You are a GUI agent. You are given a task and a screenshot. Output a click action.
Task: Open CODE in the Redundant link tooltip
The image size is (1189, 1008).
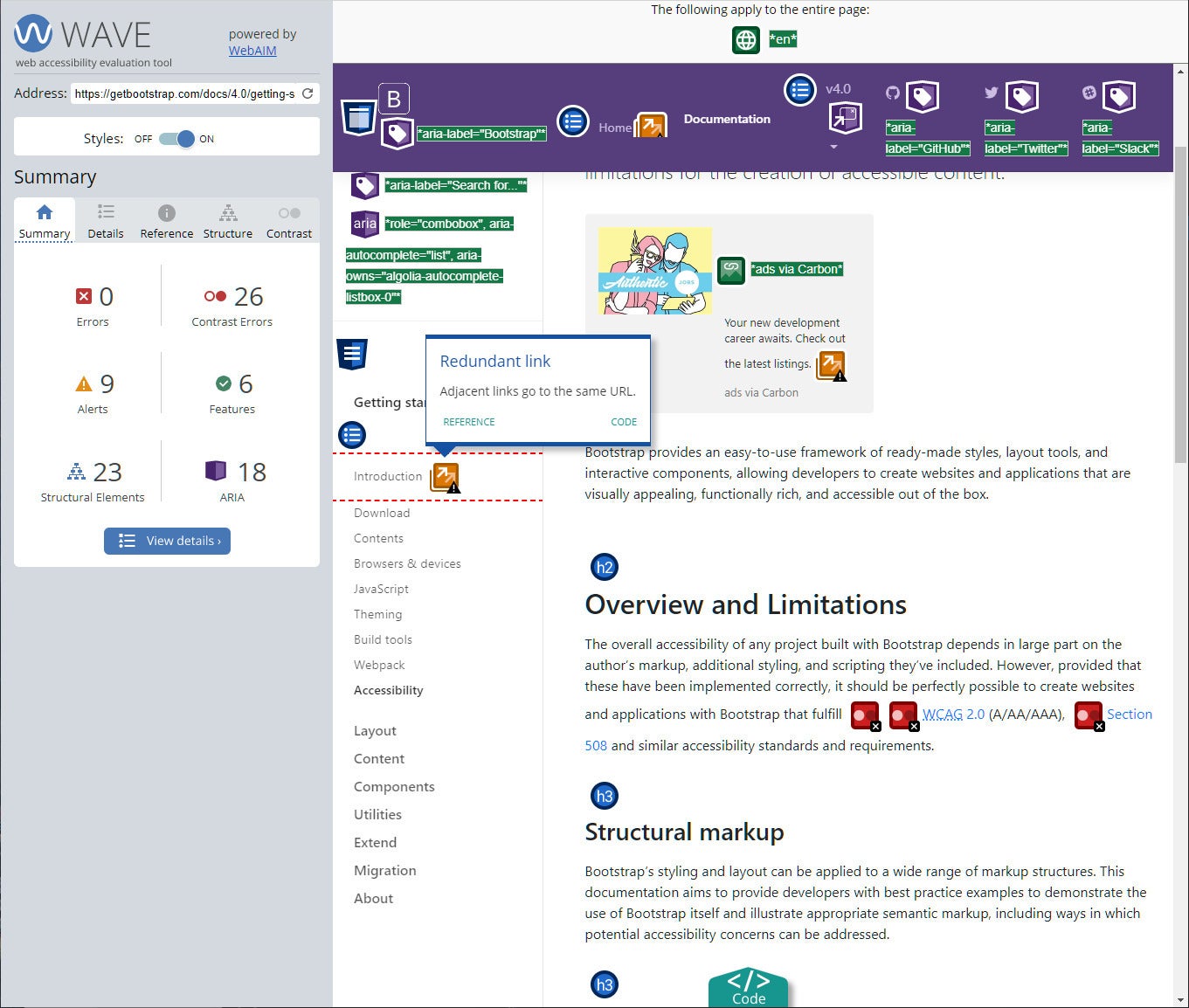pyautogui.click(x=624, y=422)
